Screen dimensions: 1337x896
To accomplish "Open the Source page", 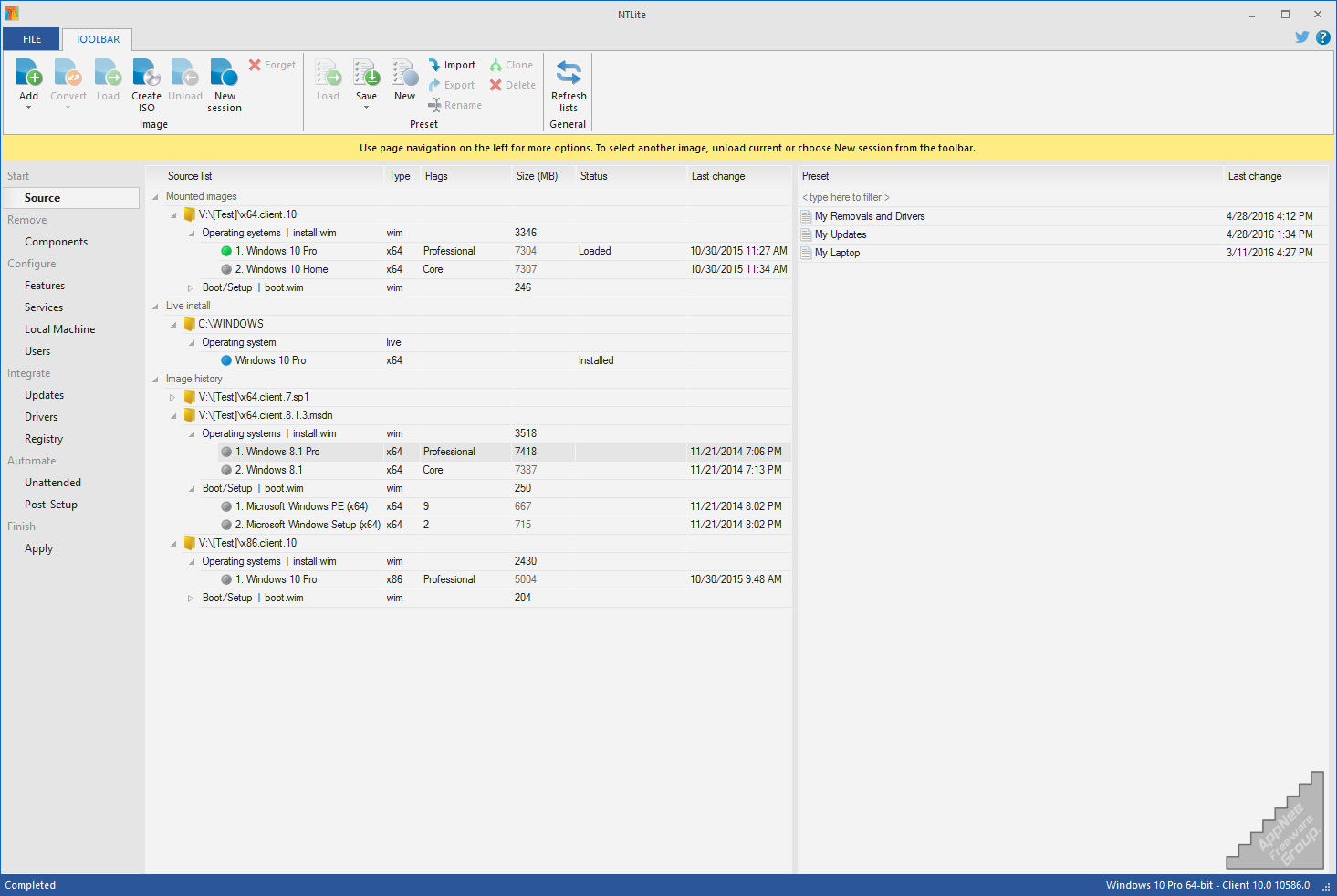I will (71, 198).
